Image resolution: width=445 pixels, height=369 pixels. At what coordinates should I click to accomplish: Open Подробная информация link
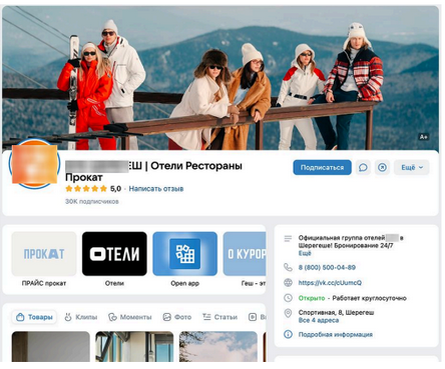335,334
